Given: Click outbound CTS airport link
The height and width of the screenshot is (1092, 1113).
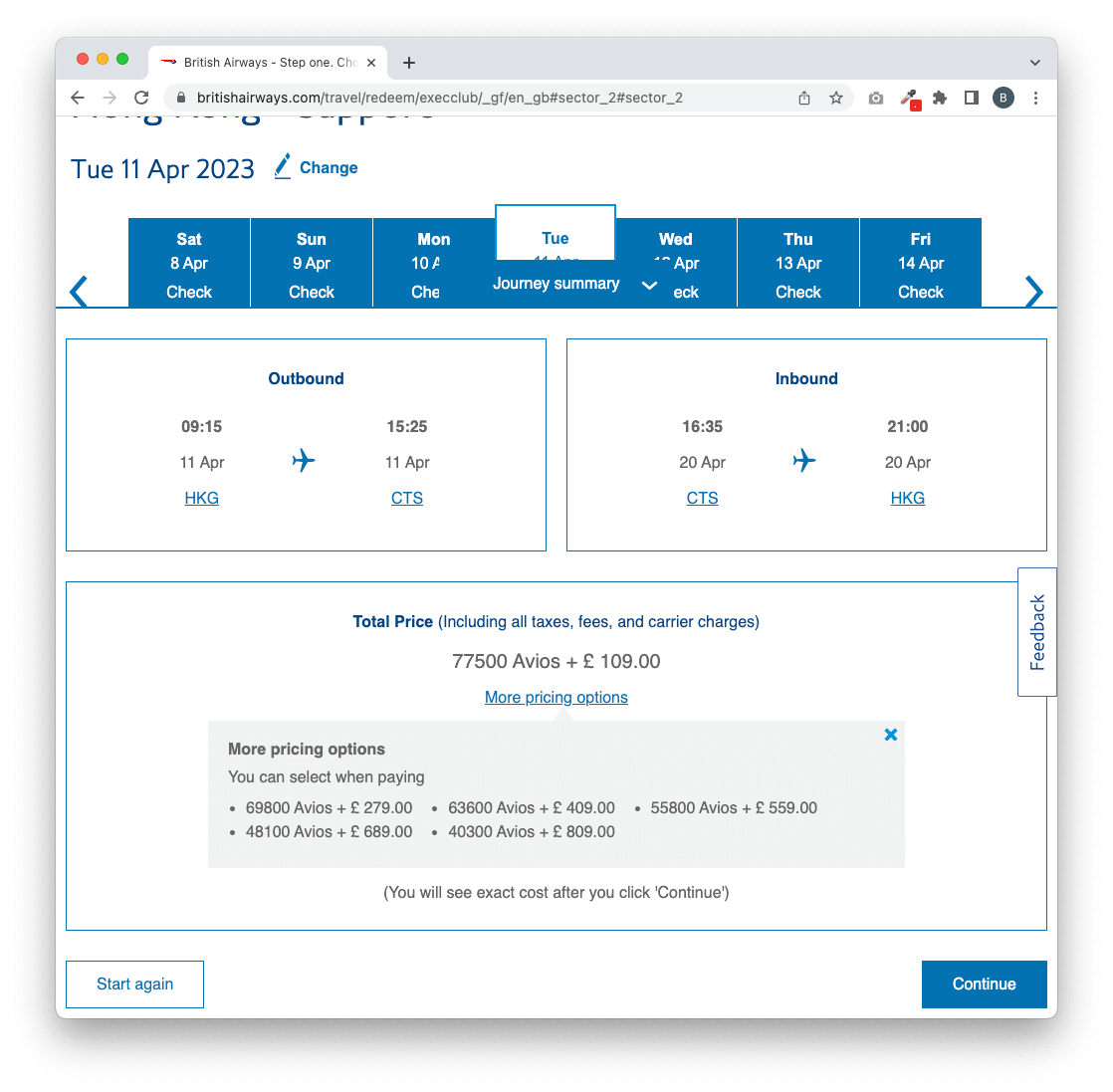Looking at the screenshot, I should pyautogui.click(x=407, y=498).
